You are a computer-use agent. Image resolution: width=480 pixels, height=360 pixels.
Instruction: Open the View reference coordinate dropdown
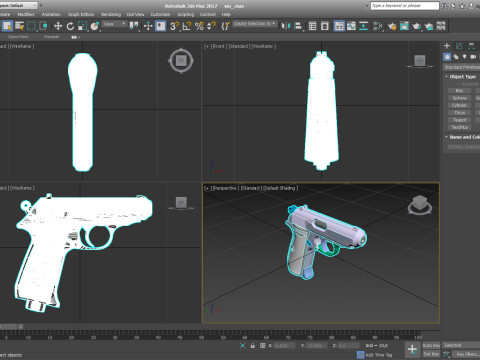114,24
